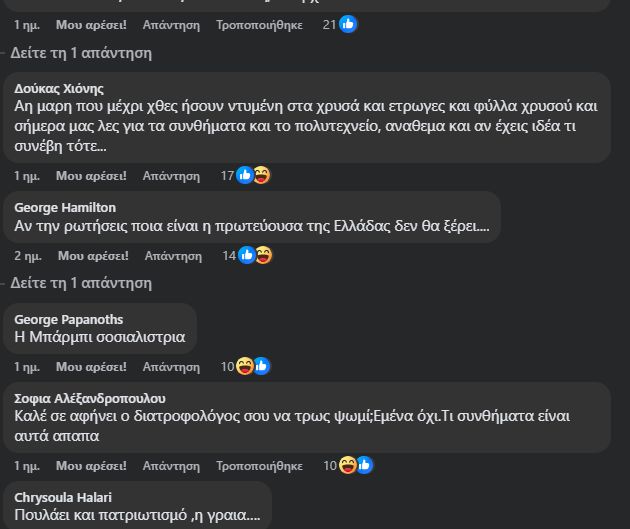Expand the 1 reply above Δούκας Χιόνης
Screen dimensions: 630x529
(80, 53)
